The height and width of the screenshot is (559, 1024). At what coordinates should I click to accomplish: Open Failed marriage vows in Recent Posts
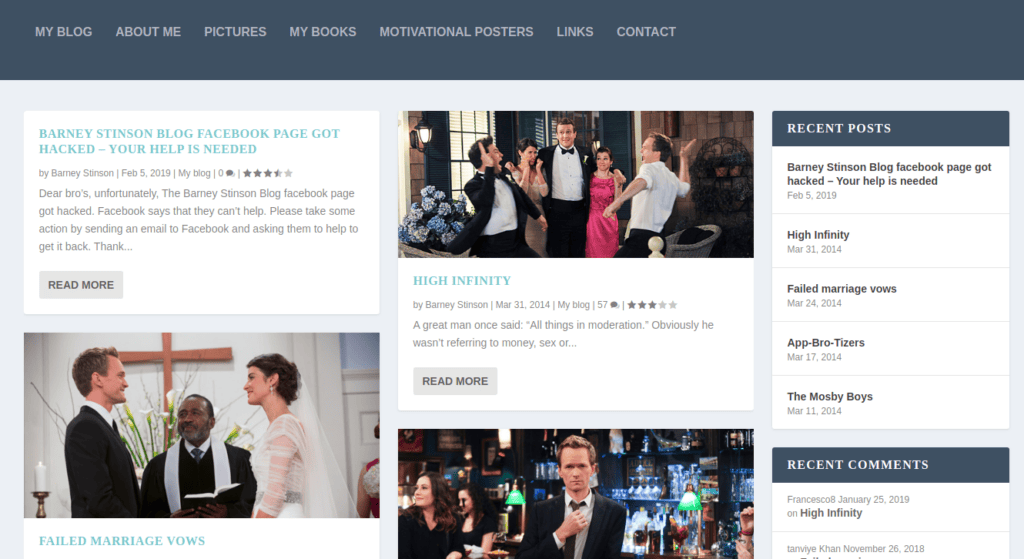(842, 289)
